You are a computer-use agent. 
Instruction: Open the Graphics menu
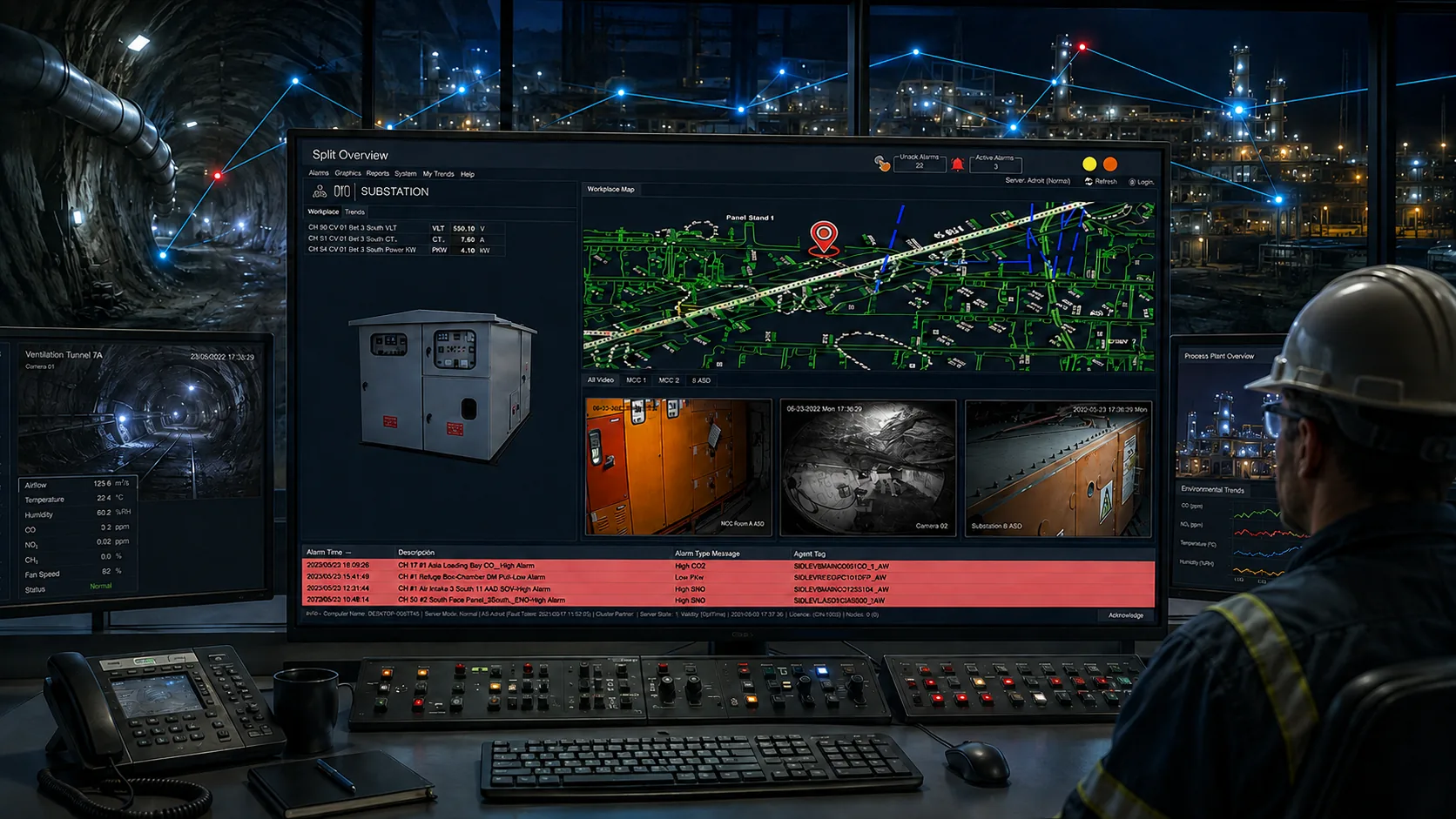pos(347,173)
